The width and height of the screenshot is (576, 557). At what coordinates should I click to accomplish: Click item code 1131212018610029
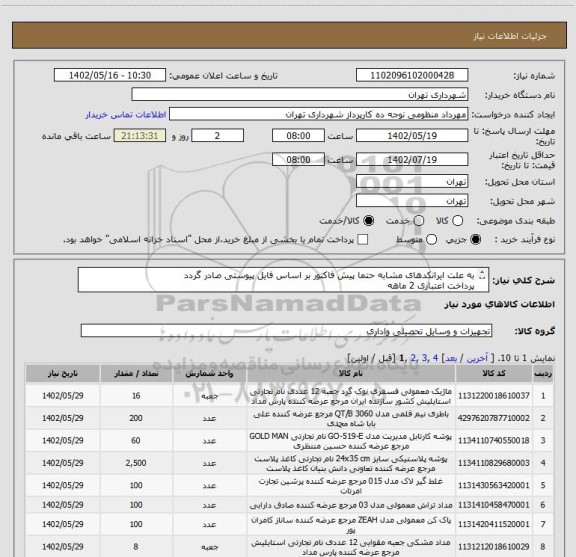494,547
